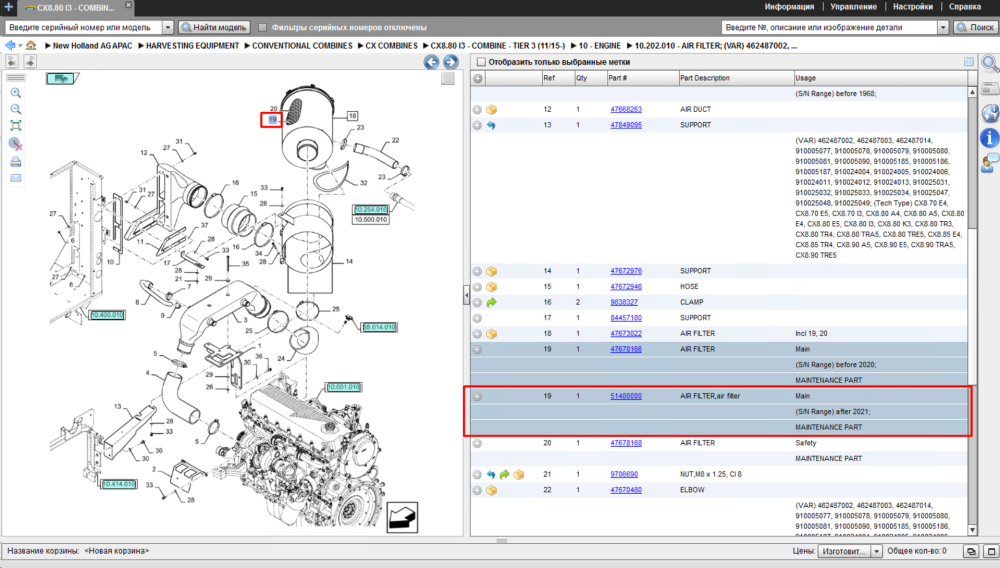The width and height of the screenshot is (1000, 568).
Task: Open the Управление menu
Action: (853, 6)
